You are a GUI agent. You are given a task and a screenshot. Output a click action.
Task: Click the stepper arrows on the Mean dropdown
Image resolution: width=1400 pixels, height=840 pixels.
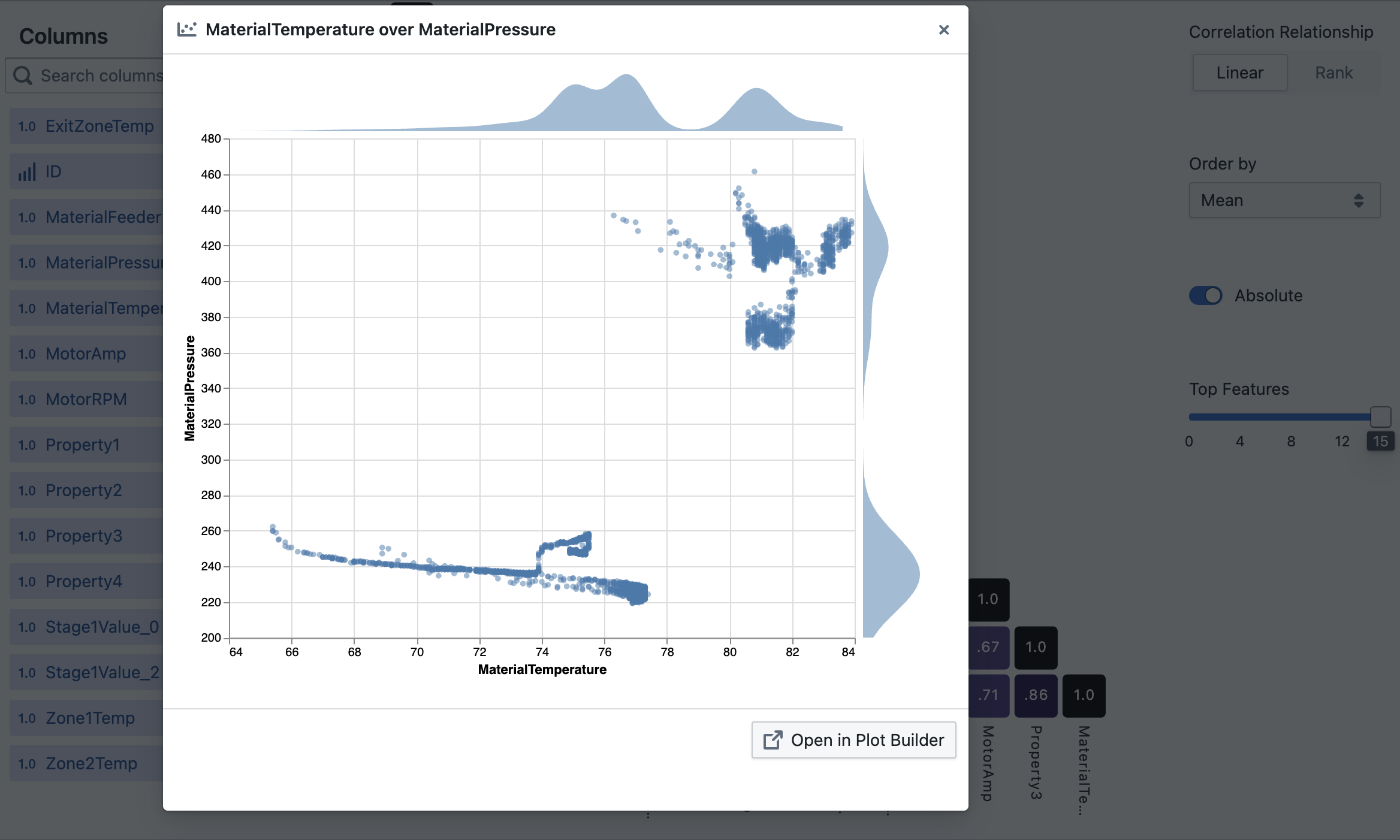point(1357,200)
